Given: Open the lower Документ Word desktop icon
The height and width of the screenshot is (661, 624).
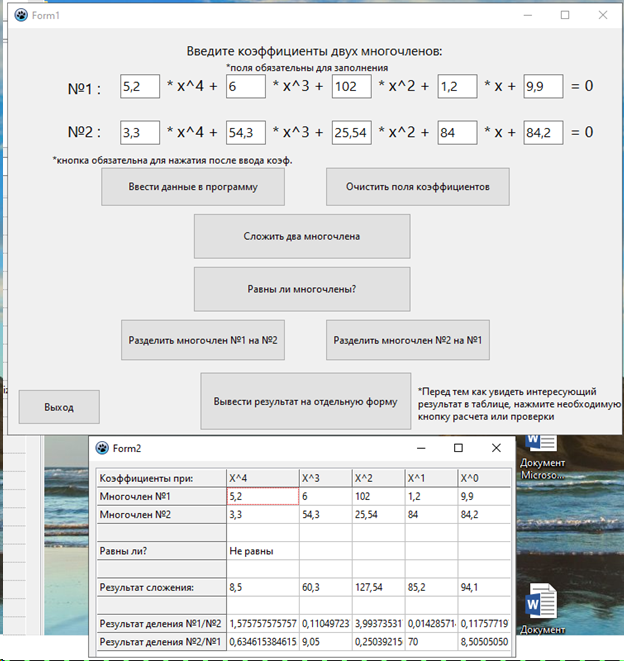Looking at the screenshot, I should click(x=542, y=608).
